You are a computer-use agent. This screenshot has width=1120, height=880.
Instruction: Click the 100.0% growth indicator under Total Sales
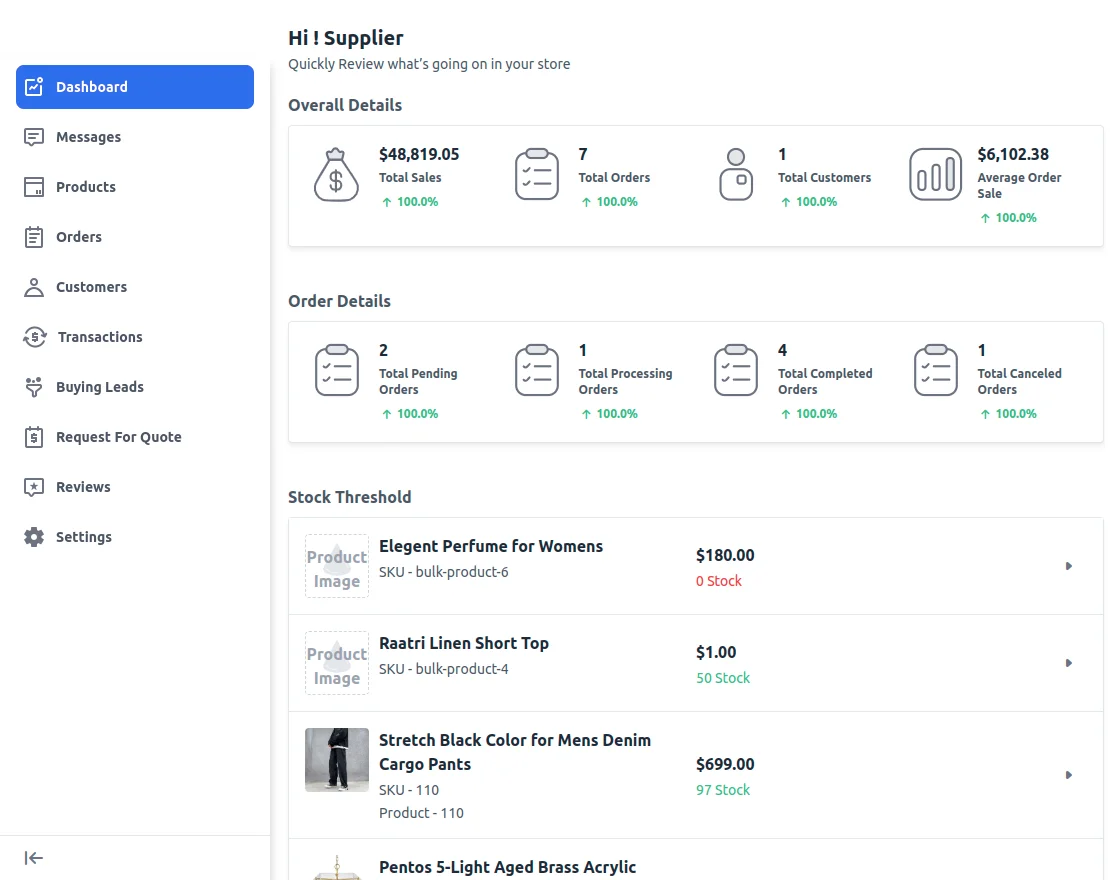click(409, 201)
